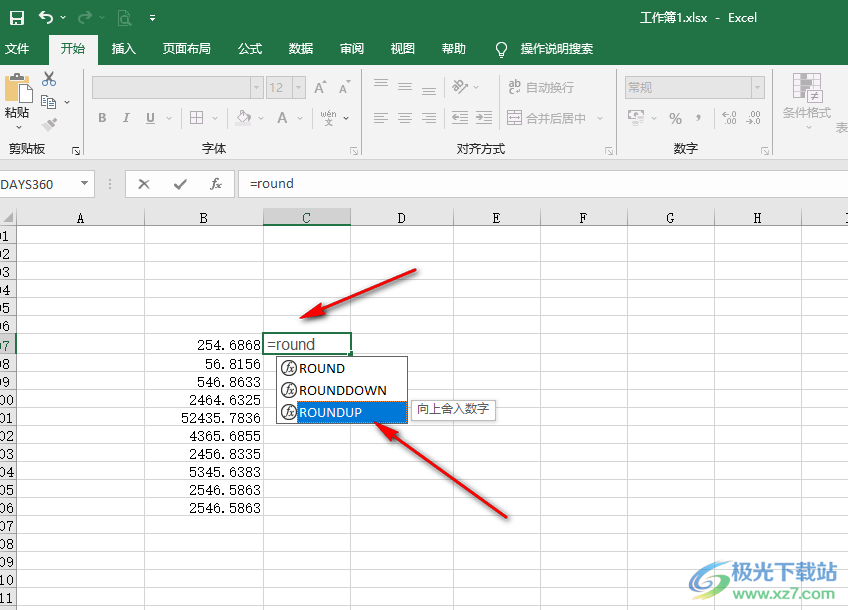The width and height of the screenshot is (848, 610).
Task: Switch to the 数据 ribbon tab
Action: click(301, 49)
